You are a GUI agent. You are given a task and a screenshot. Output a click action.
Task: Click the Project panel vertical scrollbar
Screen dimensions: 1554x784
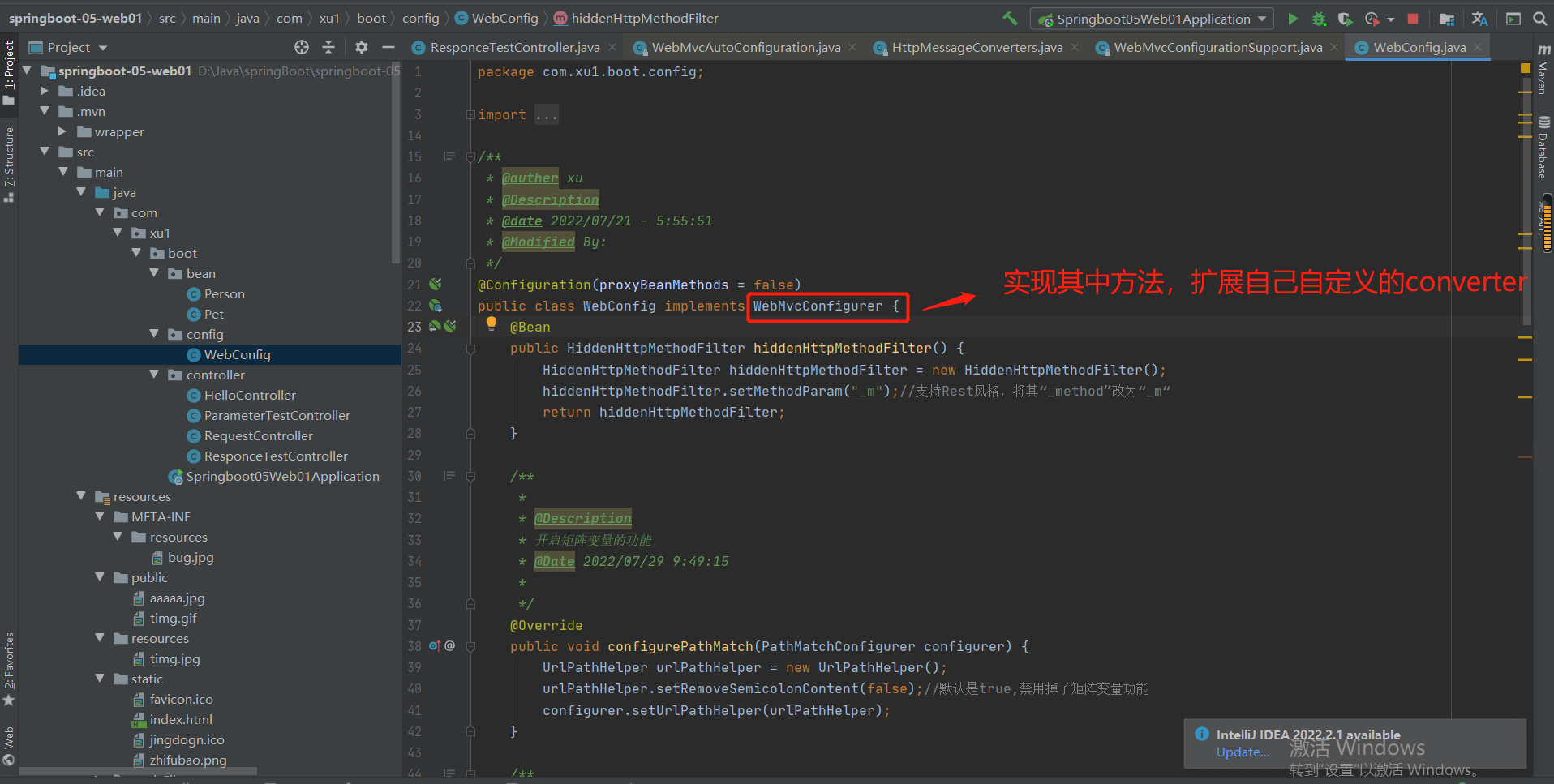pyautogui.click(x=396, y=162)
